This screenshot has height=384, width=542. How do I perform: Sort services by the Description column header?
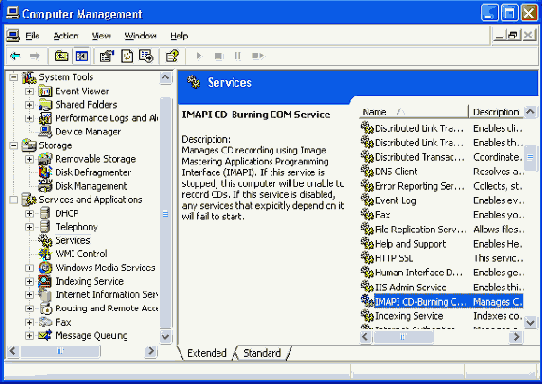(496, 112)
